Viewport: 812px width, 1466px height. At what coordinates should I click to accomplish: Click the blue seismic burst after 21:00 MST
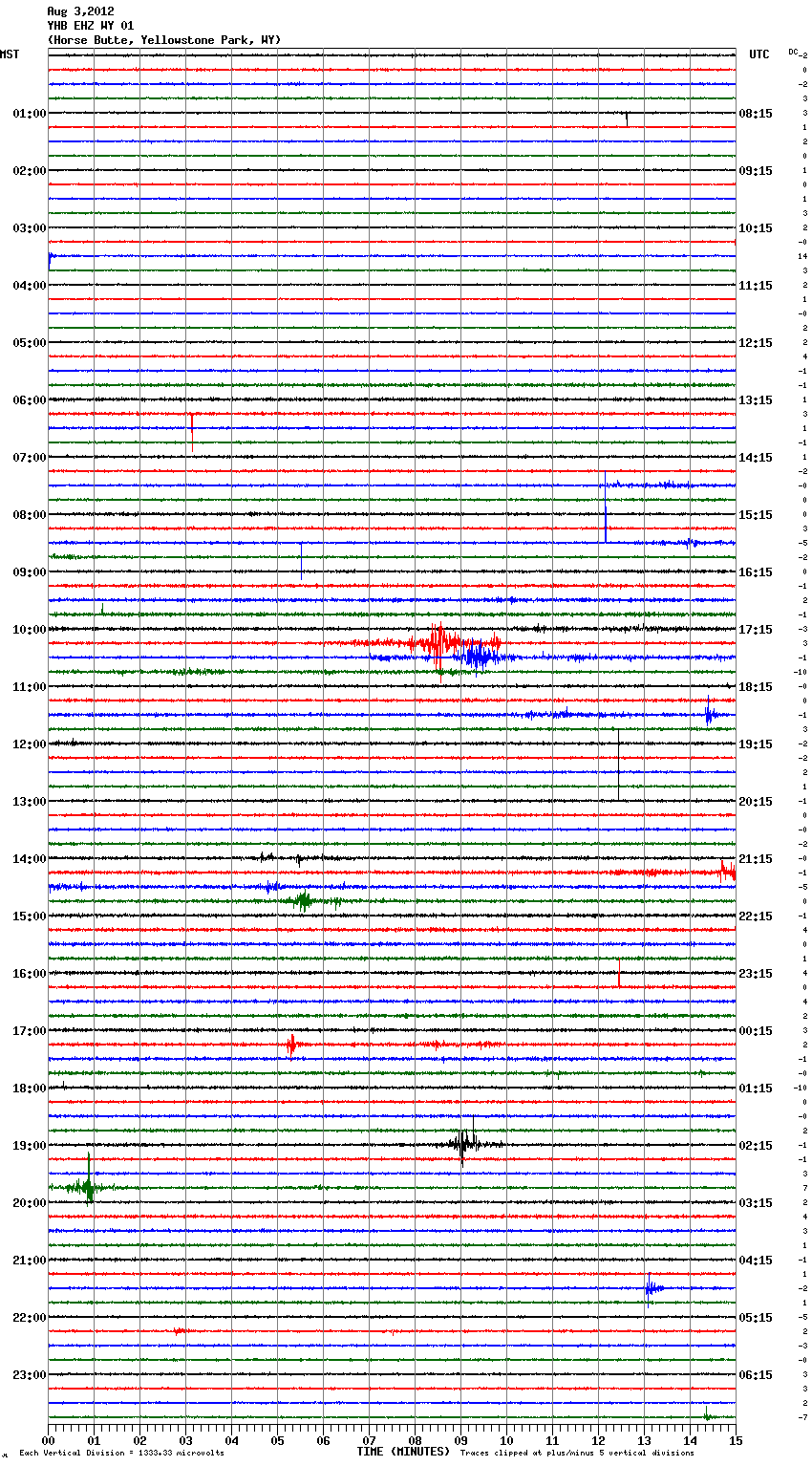click(652, 1288)
